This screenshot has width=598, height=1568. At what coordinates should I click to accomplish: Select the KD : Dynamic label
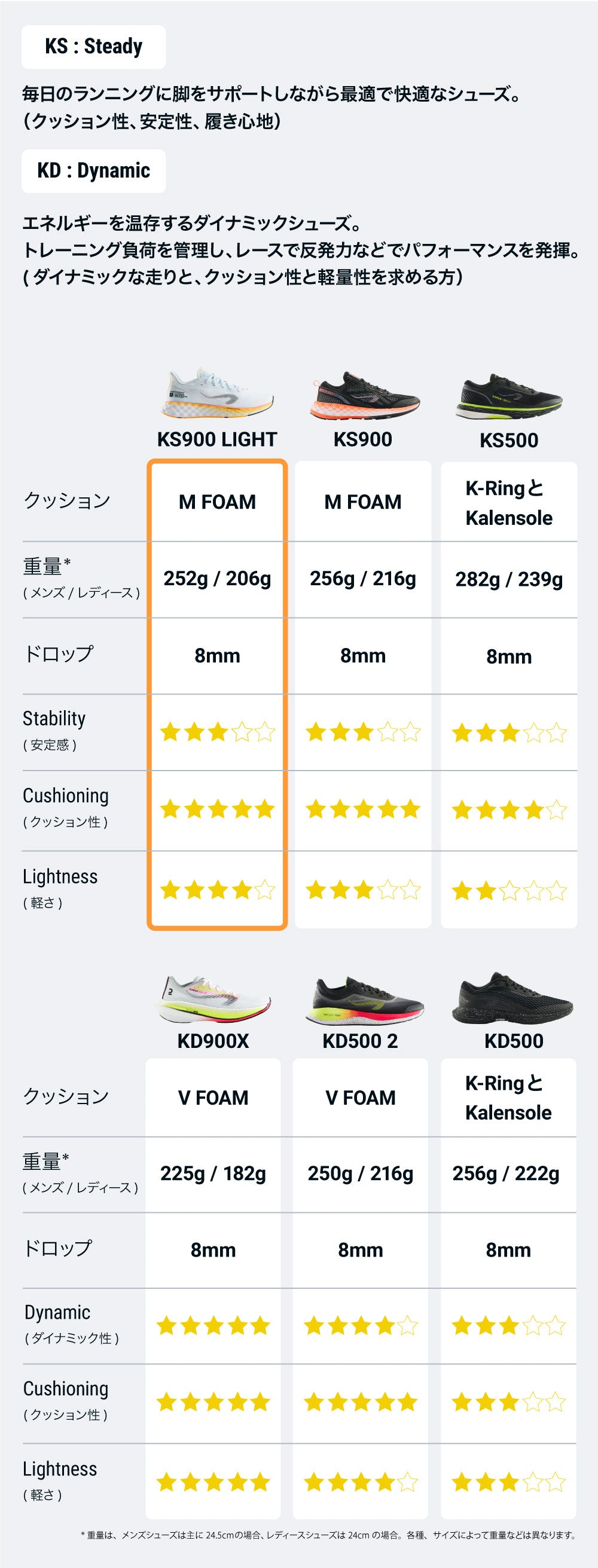(x=94, y=171)
